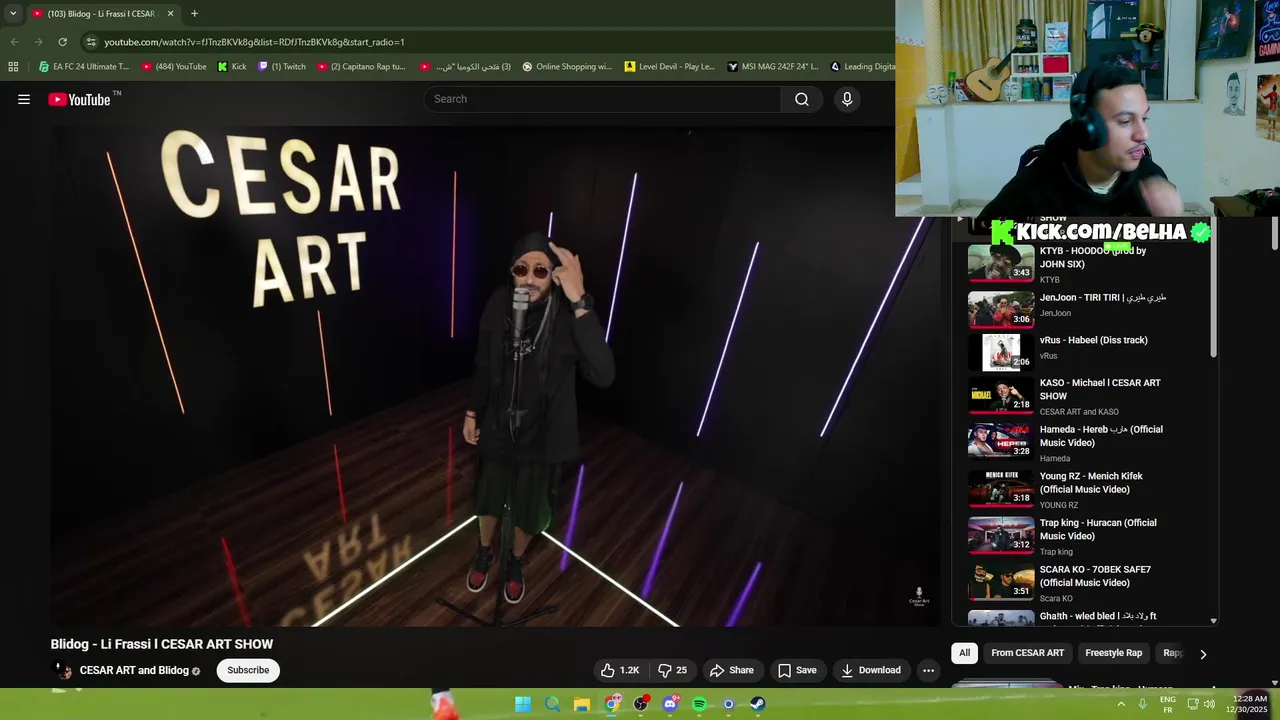Image resolution: width=1280 pixels, height=720 pixels.
Task: Select the From CESAR ART chip
Action: click(x=1027, y=653)
